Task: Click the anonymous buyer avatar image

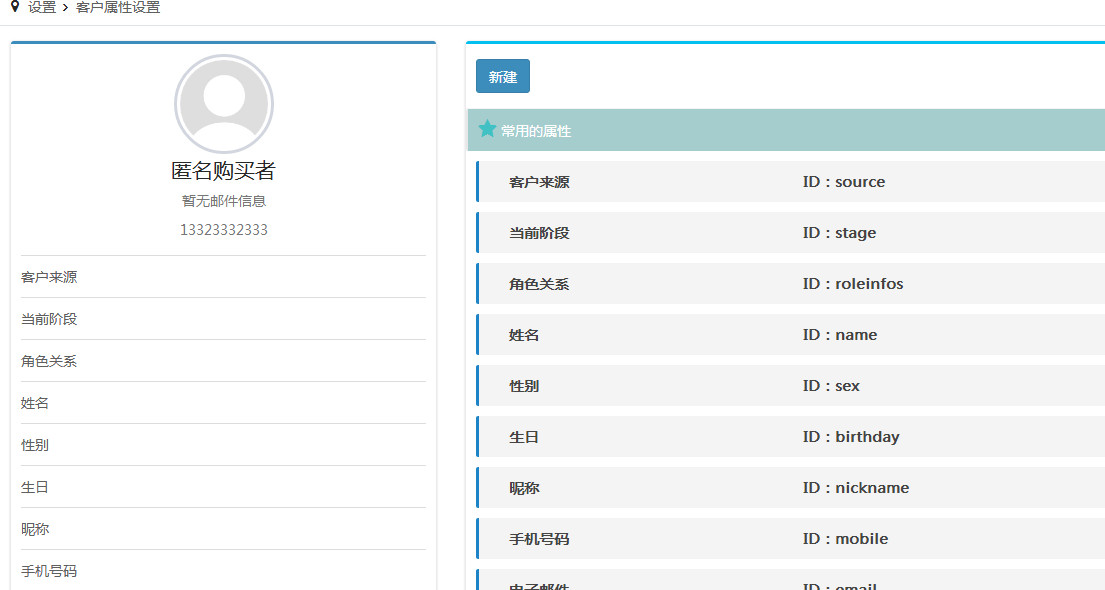Action: (224, 104)
